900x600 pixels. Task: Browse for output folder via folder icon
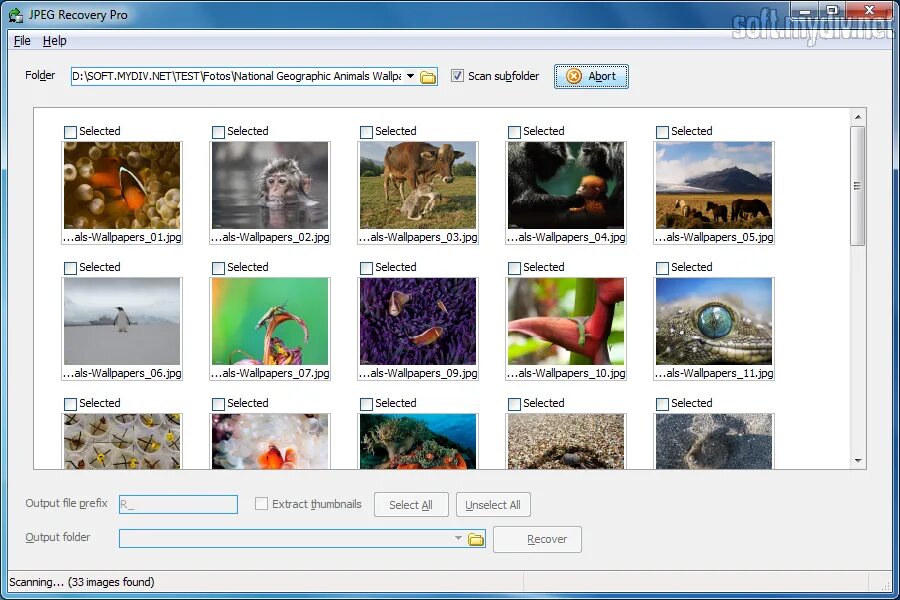[x=476, y=539]
